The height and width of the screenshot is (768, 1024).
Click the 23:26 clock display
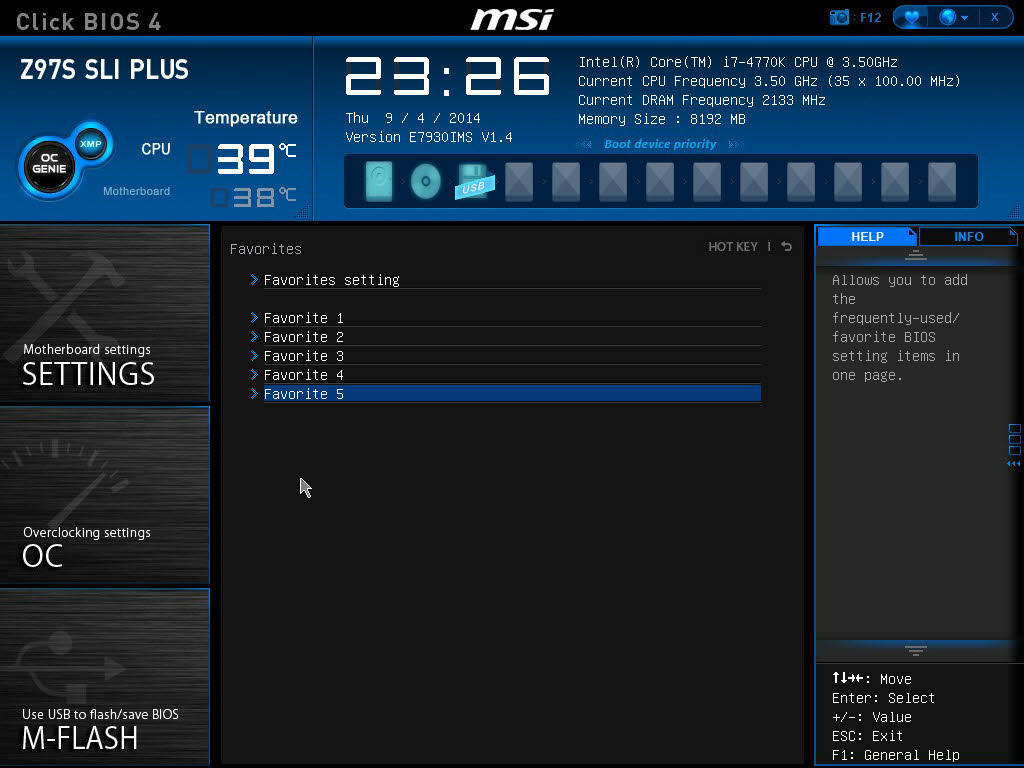tap(447, 76)
